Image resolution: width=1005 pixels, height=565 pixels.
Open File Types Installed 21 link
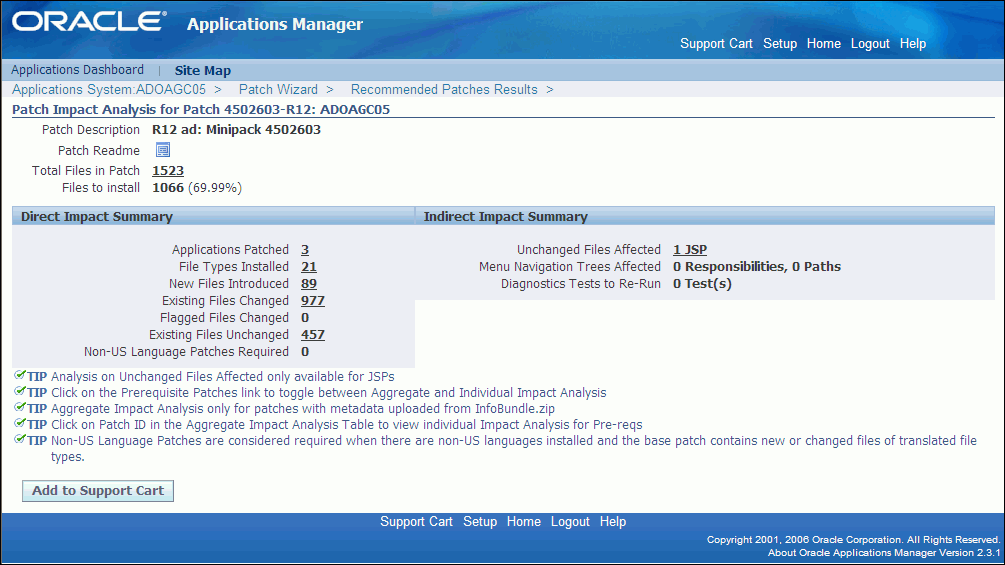pos(309,266)
